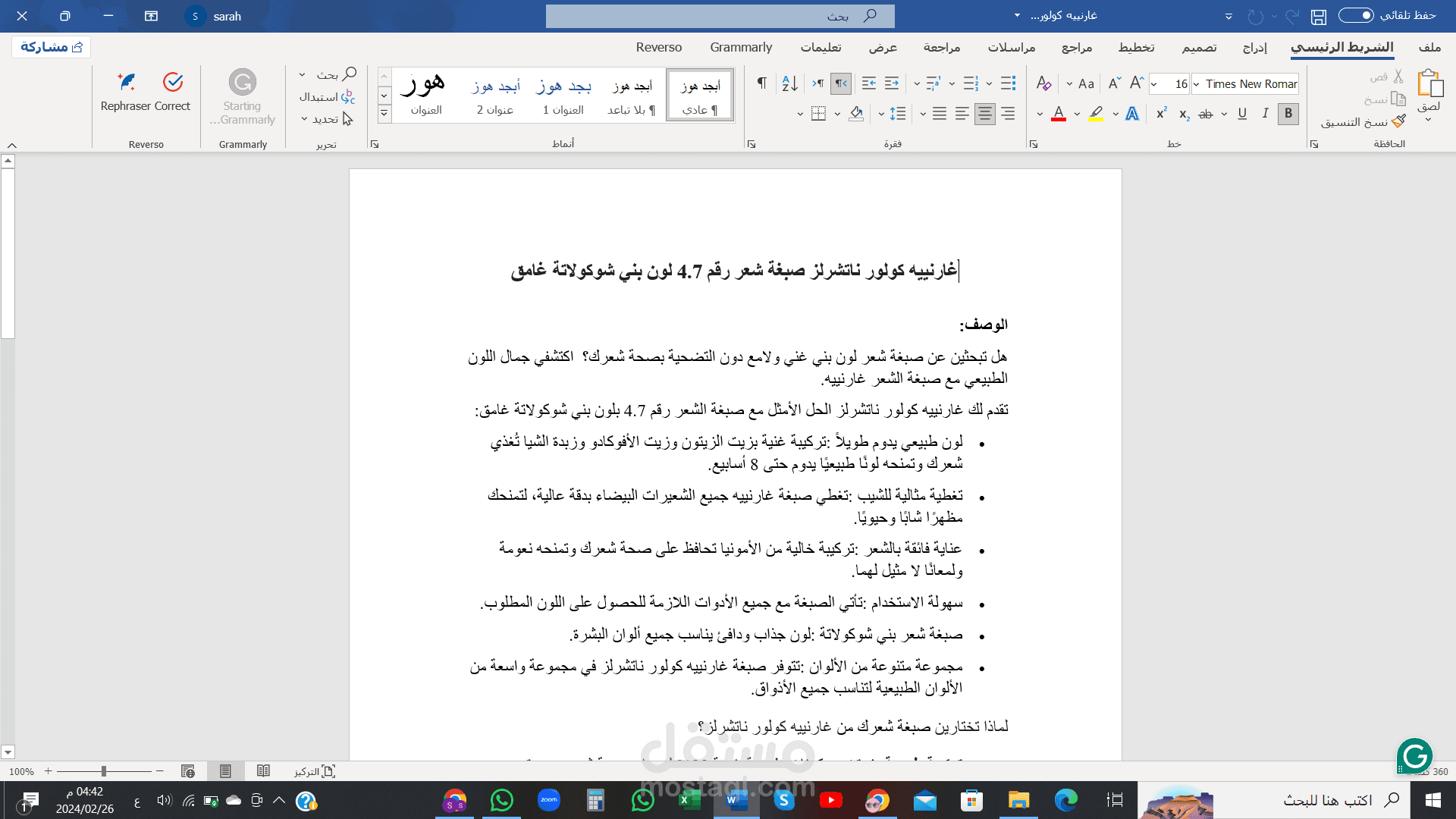The width and height of the screenshot is (1456, 819).
Task: Click the Increase Font Size icon
Action: (1136, 83)
